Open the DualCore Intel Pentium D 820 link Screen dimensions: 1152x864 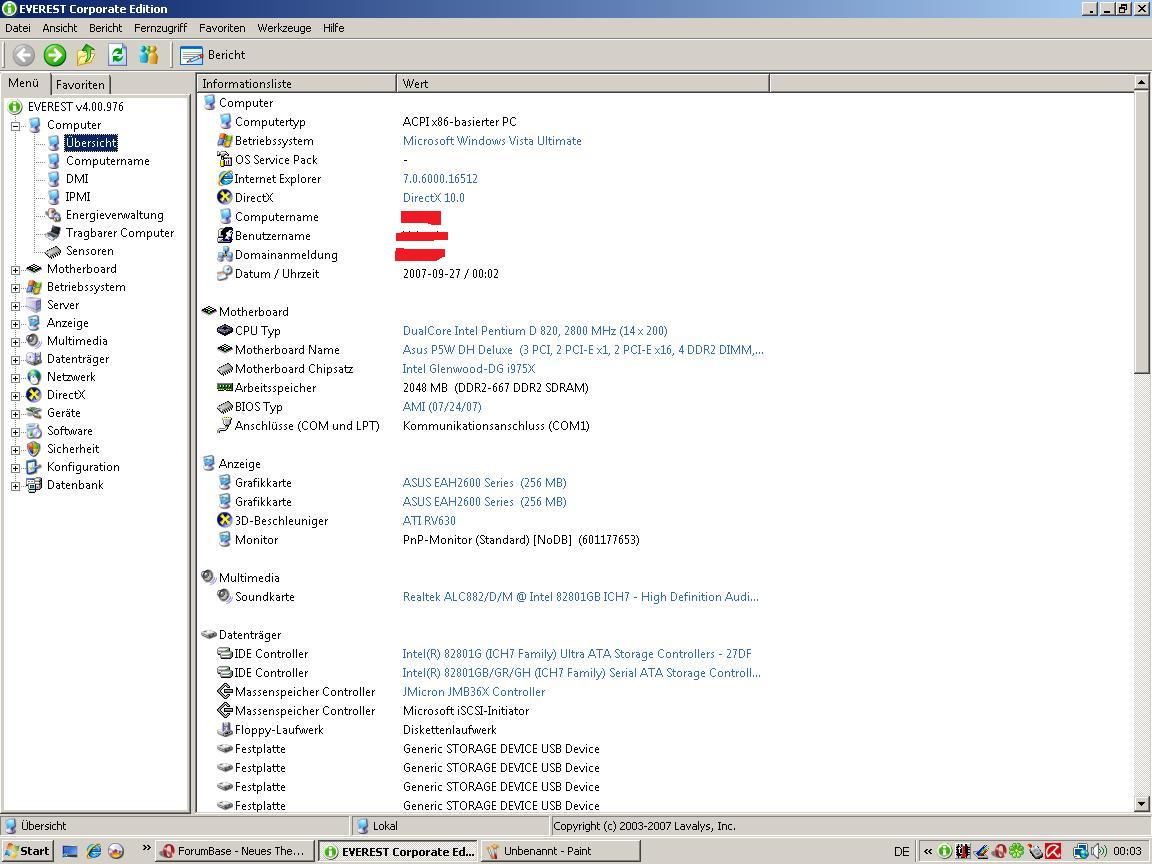[x=535, y=331]
